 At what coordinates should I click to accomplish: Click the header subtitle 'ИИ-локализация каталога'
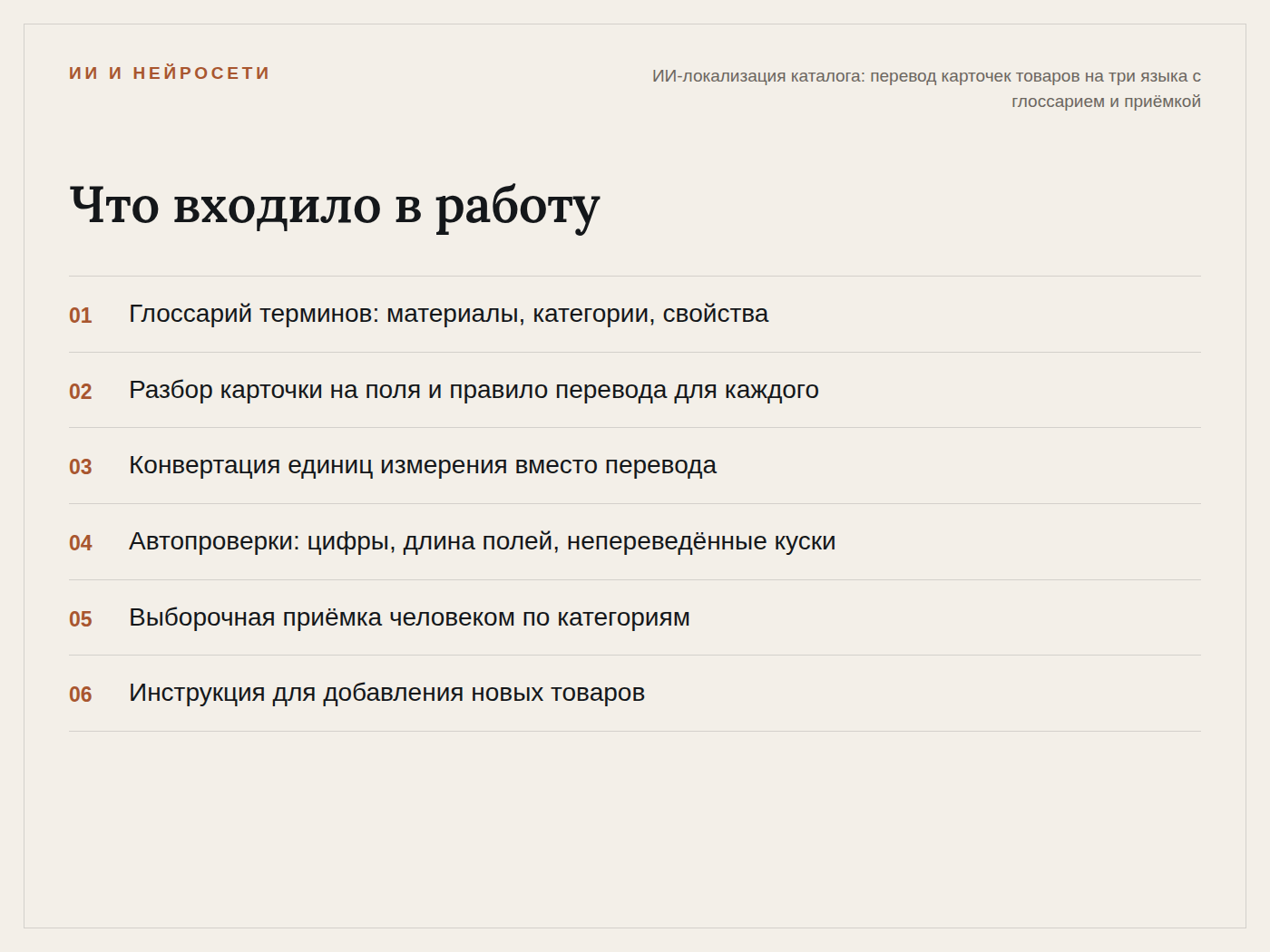[926, 88]
